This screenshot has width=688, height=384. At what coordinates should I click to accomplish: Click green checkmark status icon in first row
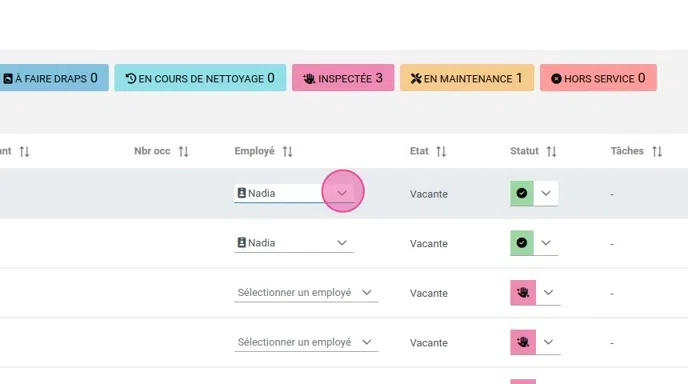[x=522, y=193]
